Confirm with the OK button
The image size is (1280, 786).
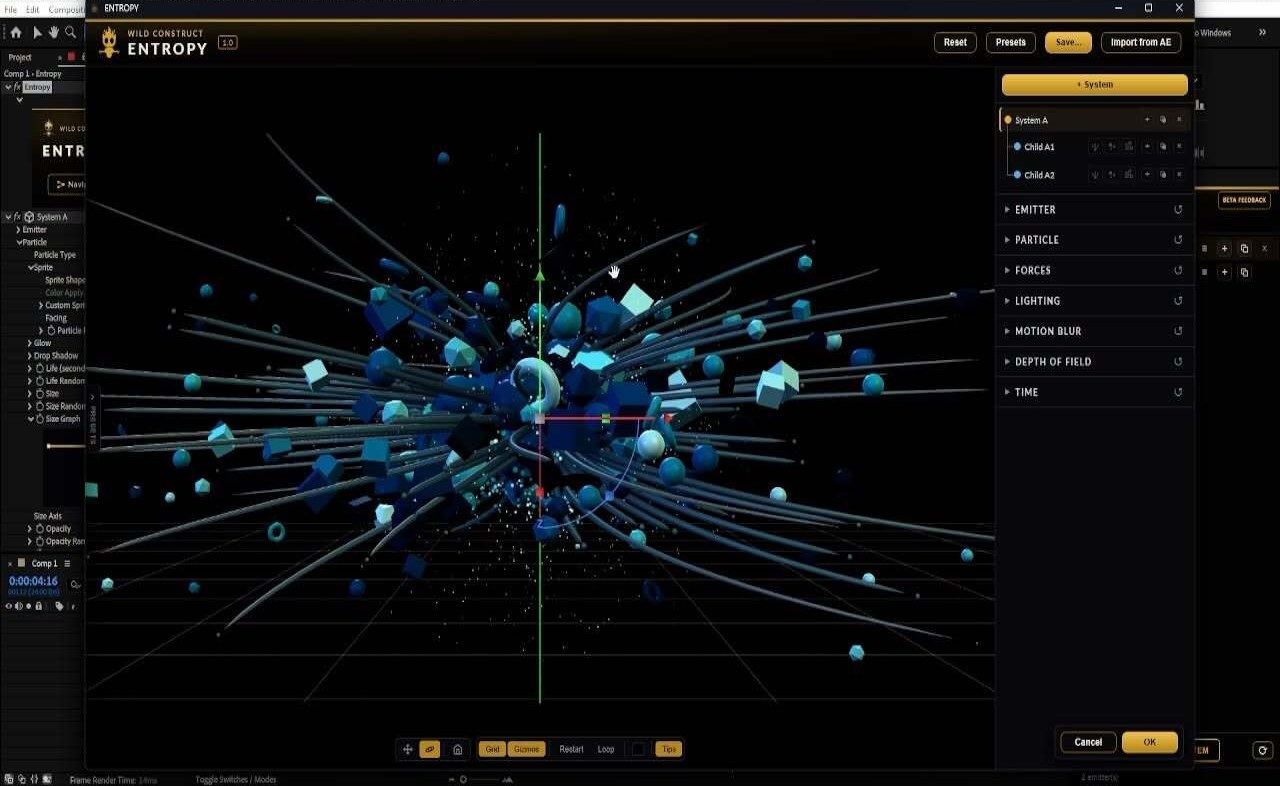click(1150, 742)
